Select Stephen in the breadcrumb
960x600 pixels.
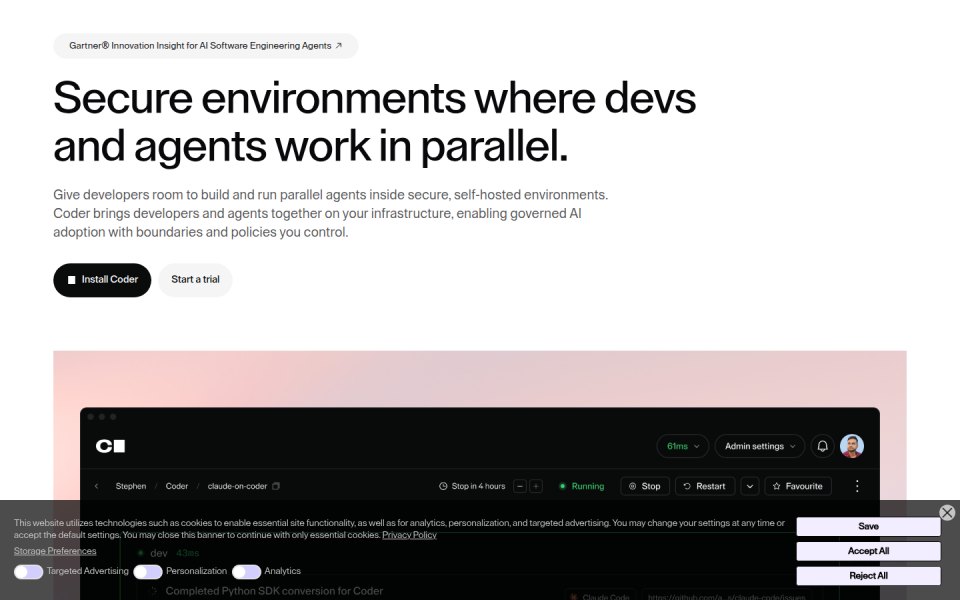pos(131,486)
